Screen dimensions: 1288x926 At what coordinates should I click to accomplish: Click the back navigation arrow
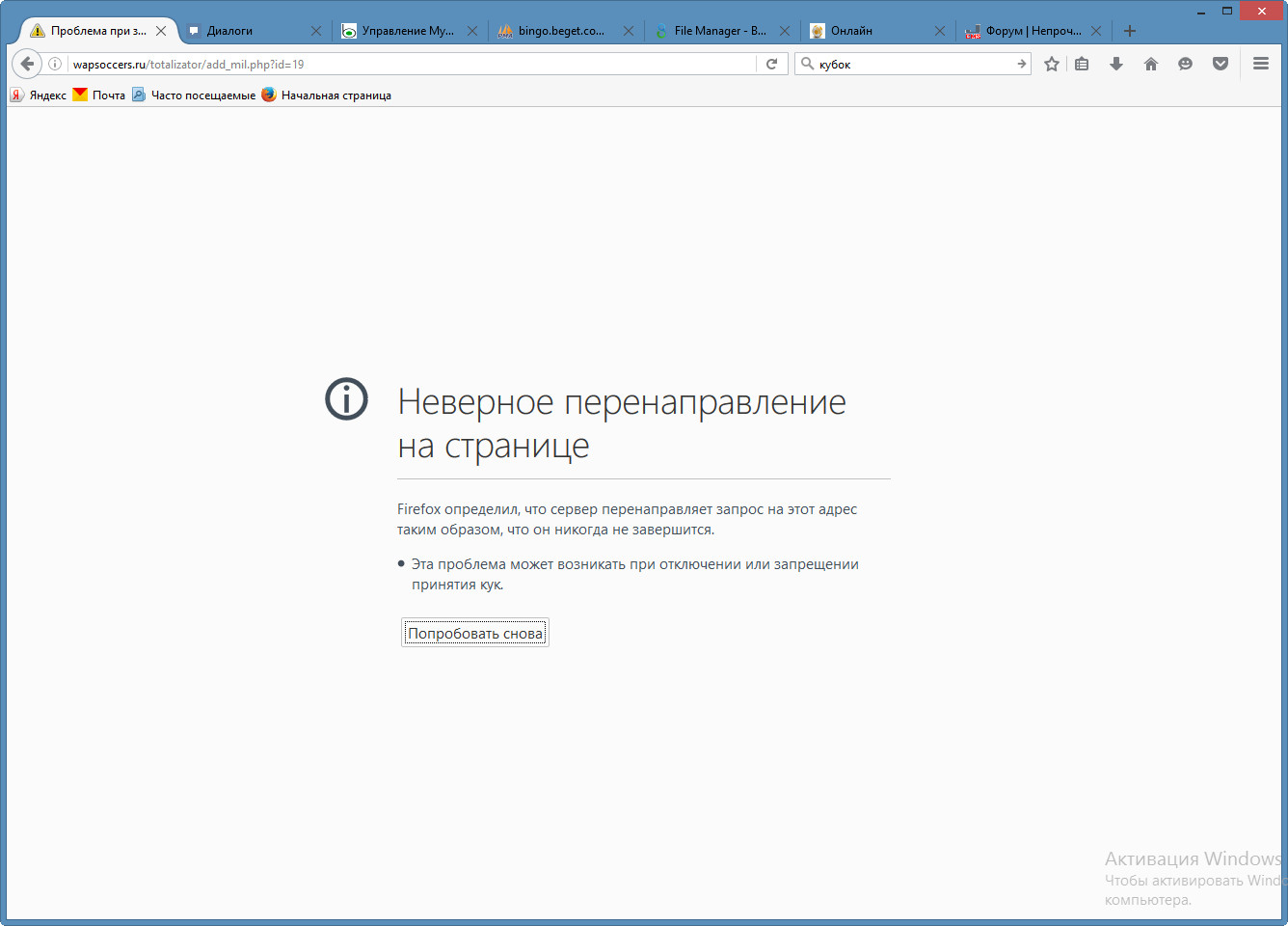point(27,64)
